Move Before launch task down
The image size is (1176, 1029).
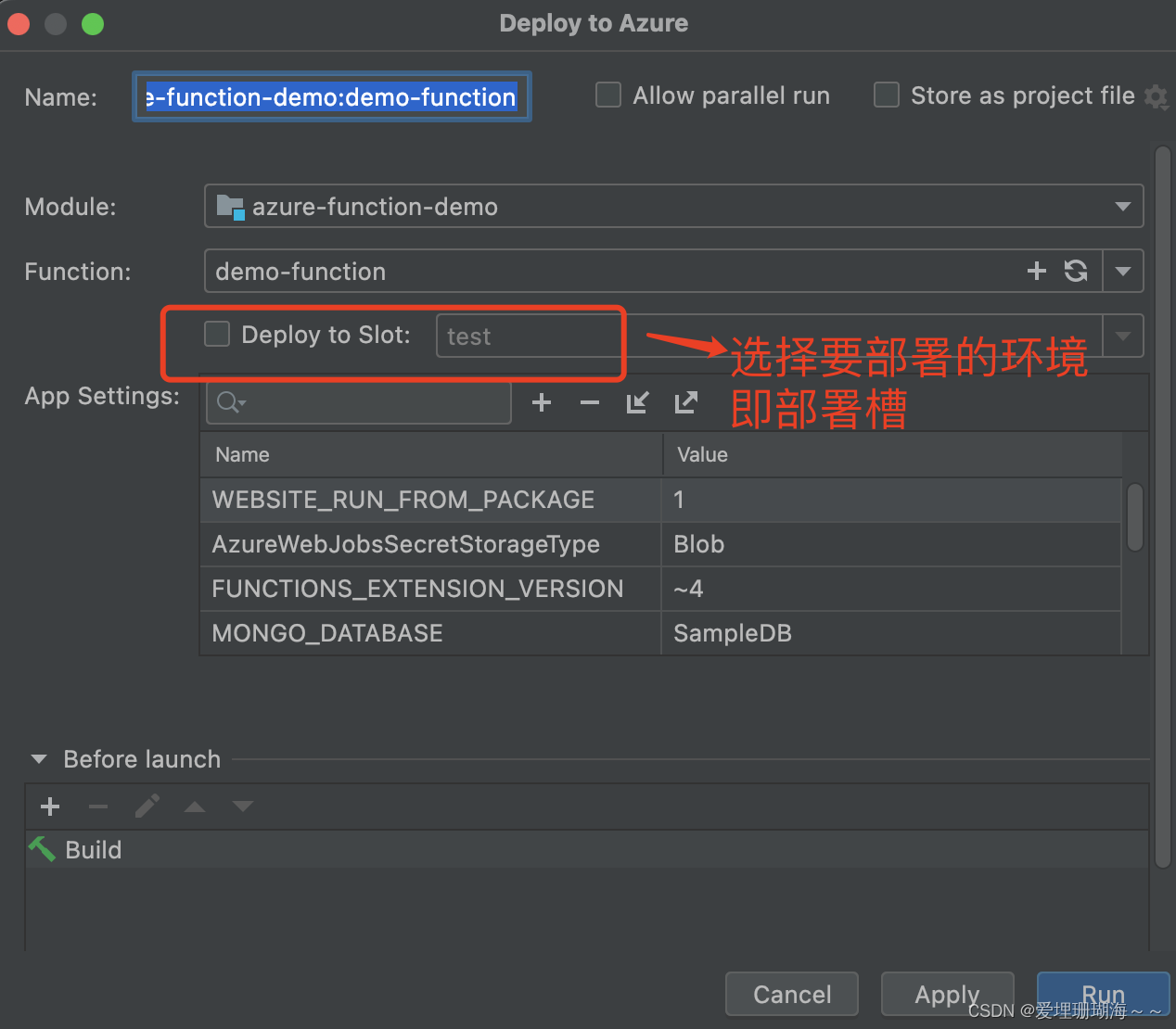click(243, 807)
